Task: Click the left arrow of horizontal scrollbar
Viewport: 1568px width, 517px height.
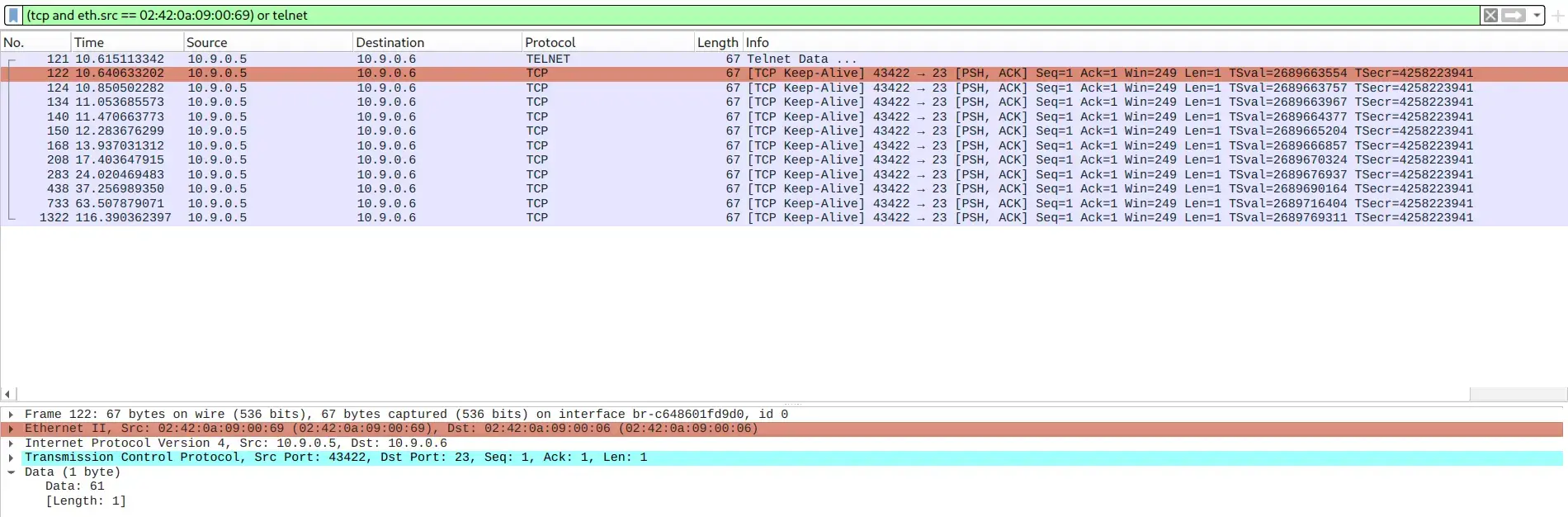Action: point(7,395)
